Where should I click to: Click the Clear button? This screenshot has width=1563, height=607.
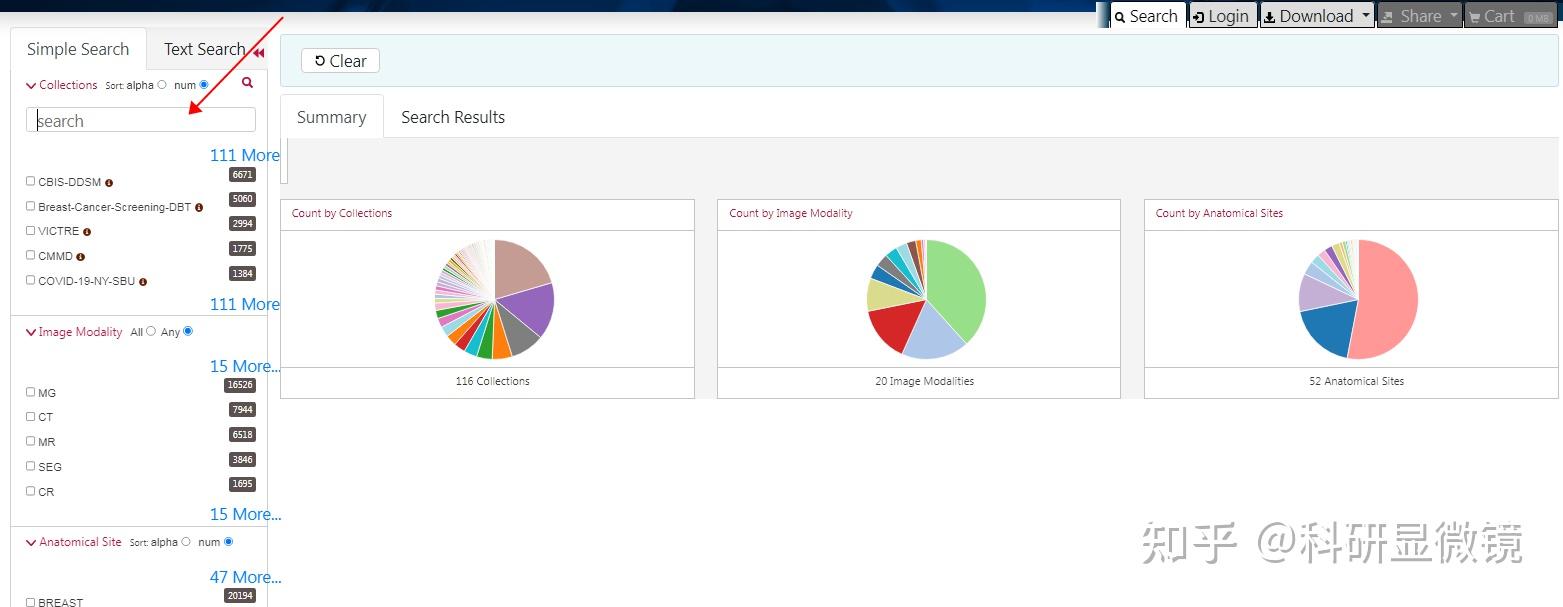click(x=340, y=61)
